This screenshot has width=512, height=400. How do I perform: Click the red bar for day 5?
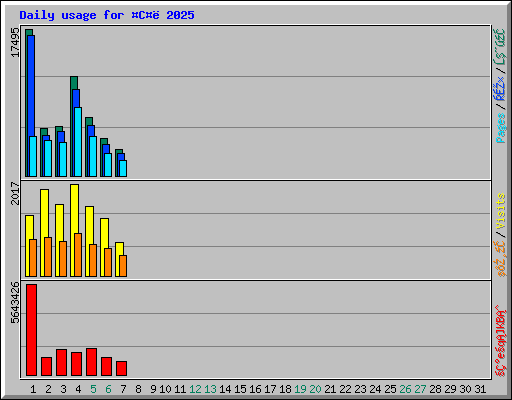point(91,362)
